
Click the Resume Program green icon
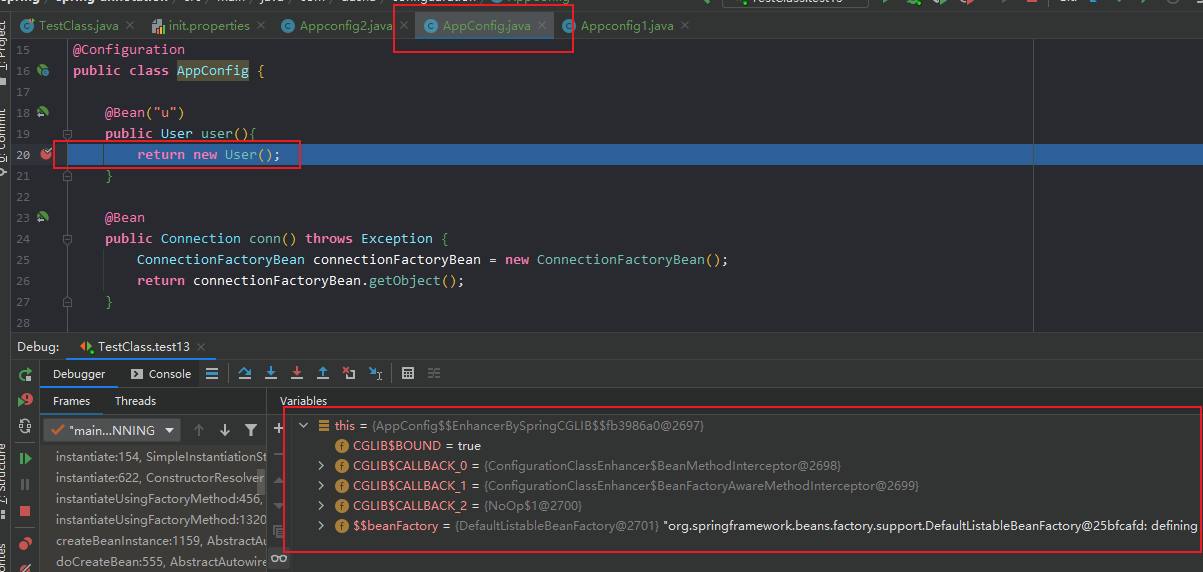26,458
